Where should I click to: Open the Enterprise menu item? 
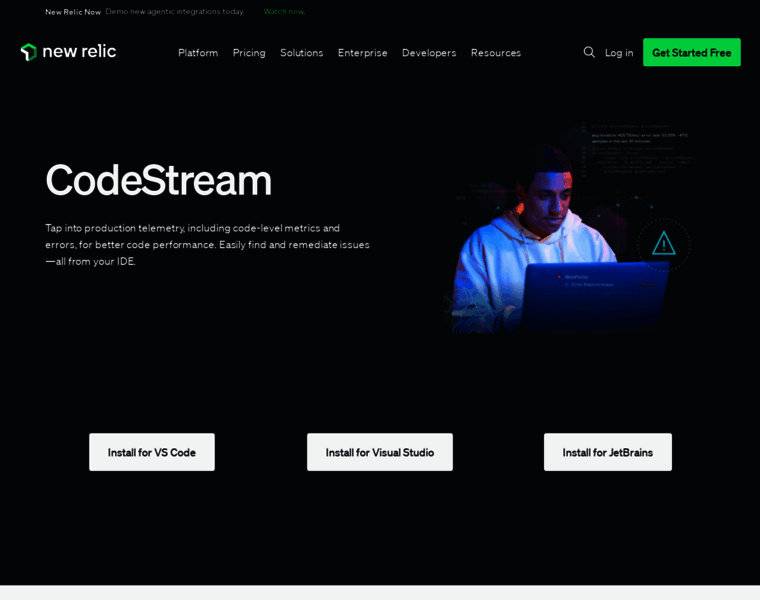point(363,53)
